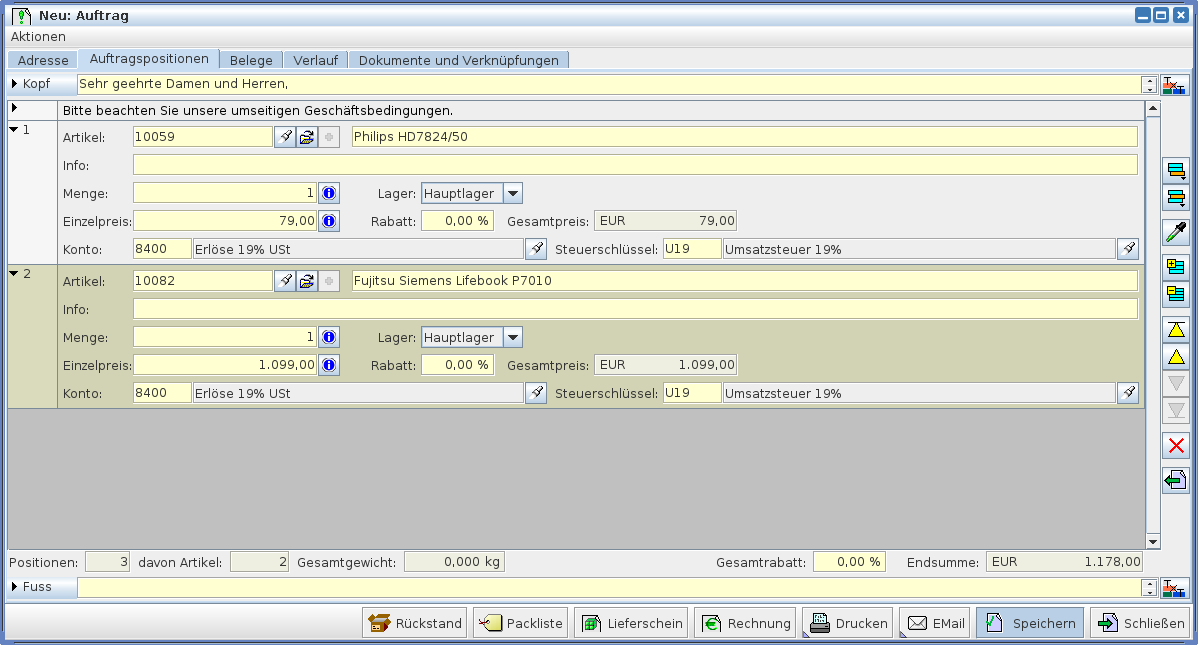Click the Gesamtrabatt input field
This screenshot has height=645, width=1198.
coord(849,562)
